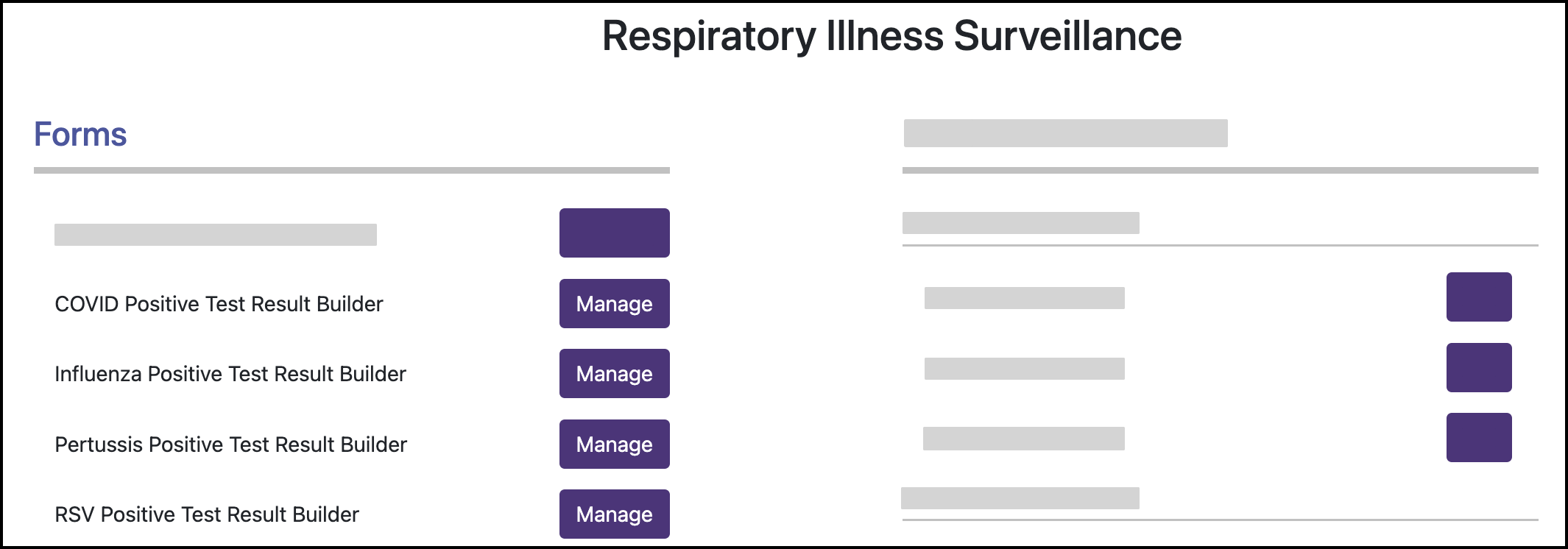
Task: Select the gray placeholder row above COVID form
Action: (215, 235)
